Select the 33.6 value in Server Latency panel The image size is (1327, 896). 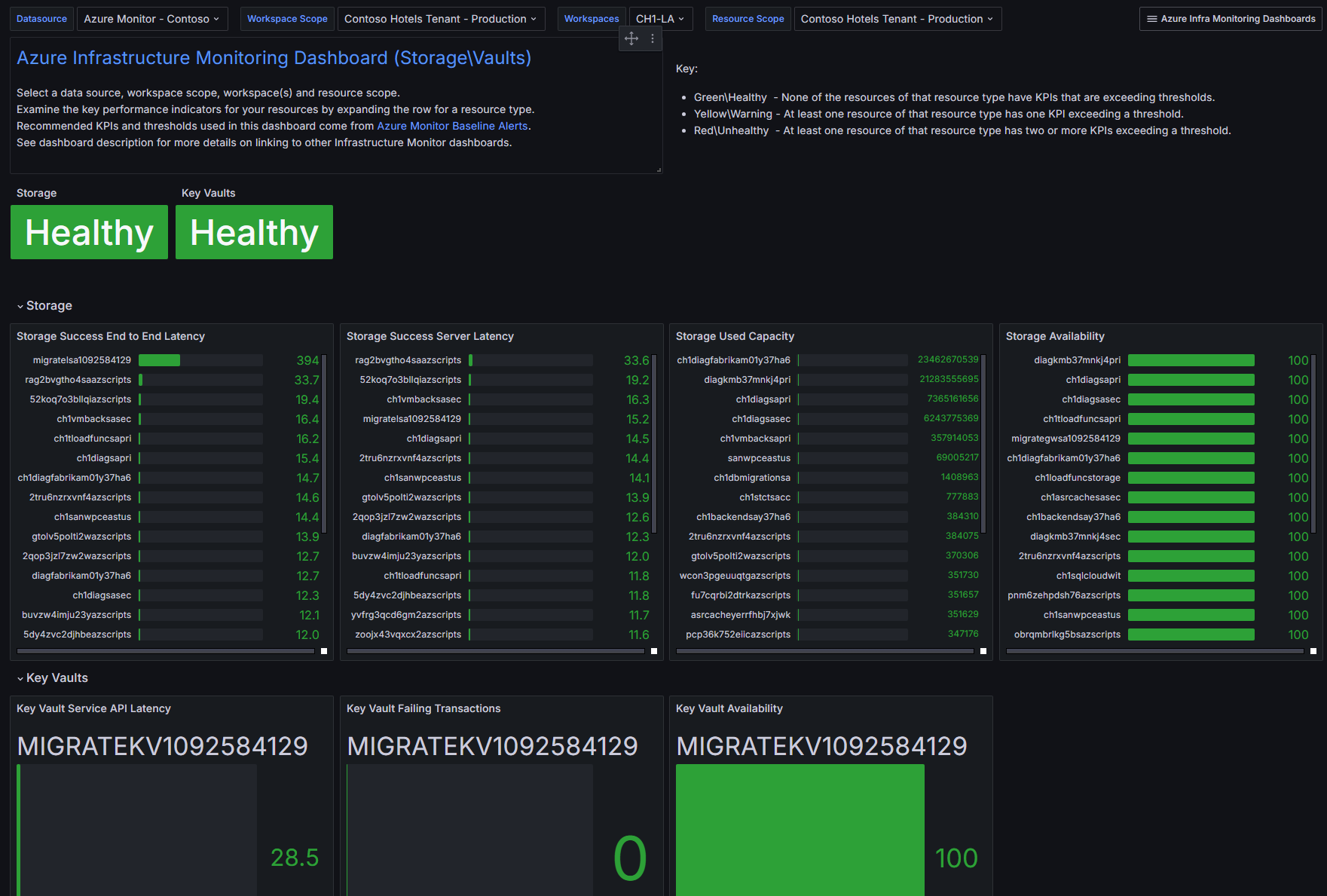click(x=636, y=360)
